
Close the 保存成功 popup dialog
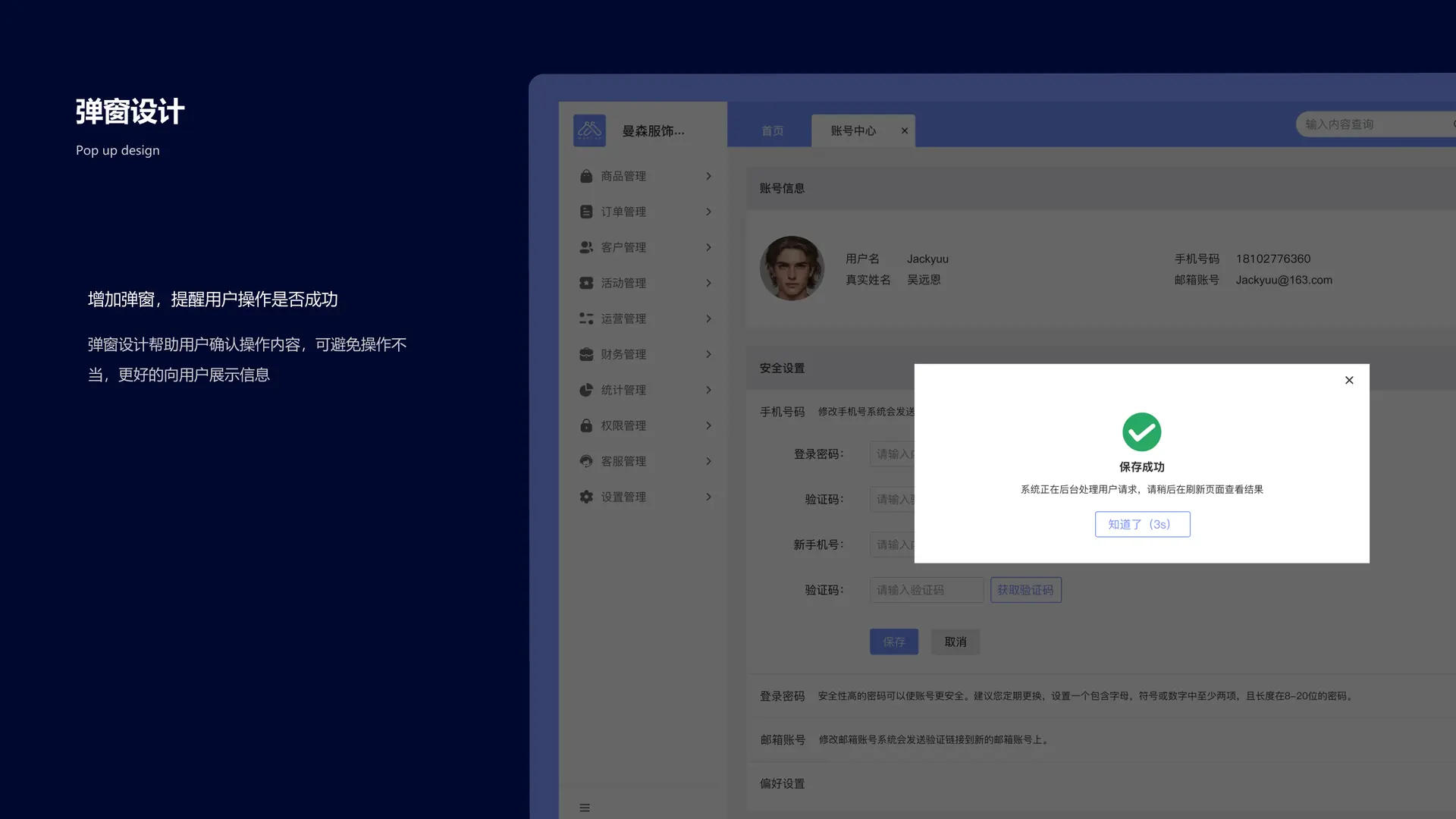point(1349,380)
